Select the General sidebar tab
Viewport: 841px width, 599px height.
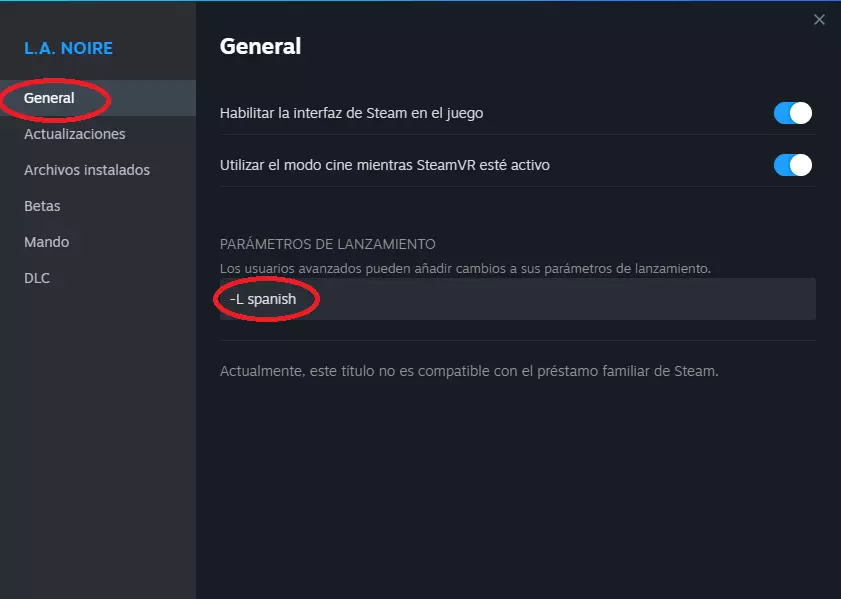click(50, 98)
